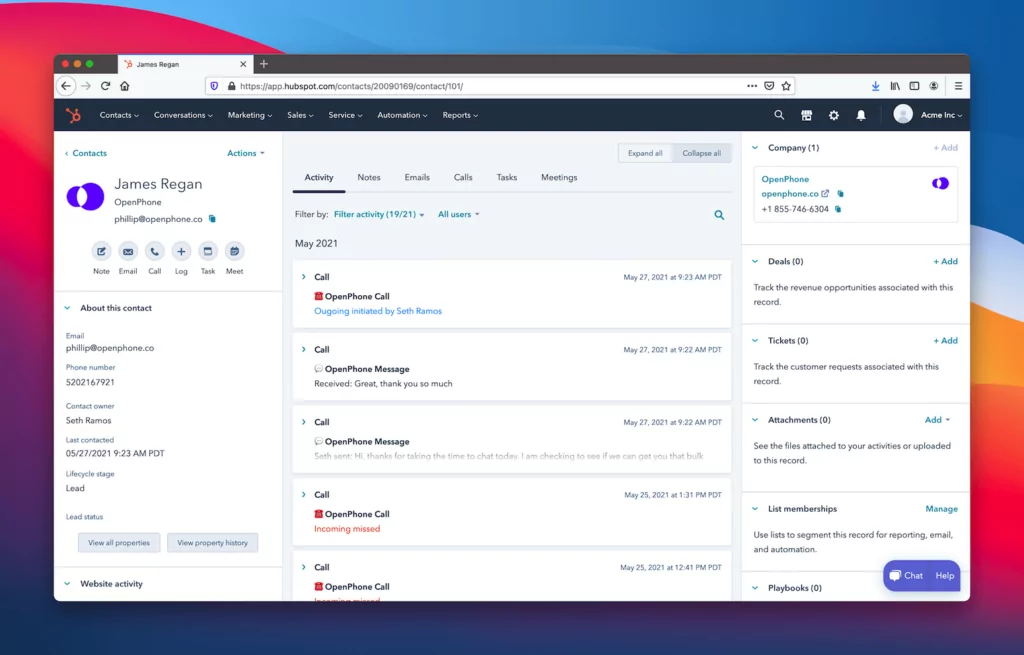Schedule with the Meet icon
1024x655 pixels.
coord(234,252)
